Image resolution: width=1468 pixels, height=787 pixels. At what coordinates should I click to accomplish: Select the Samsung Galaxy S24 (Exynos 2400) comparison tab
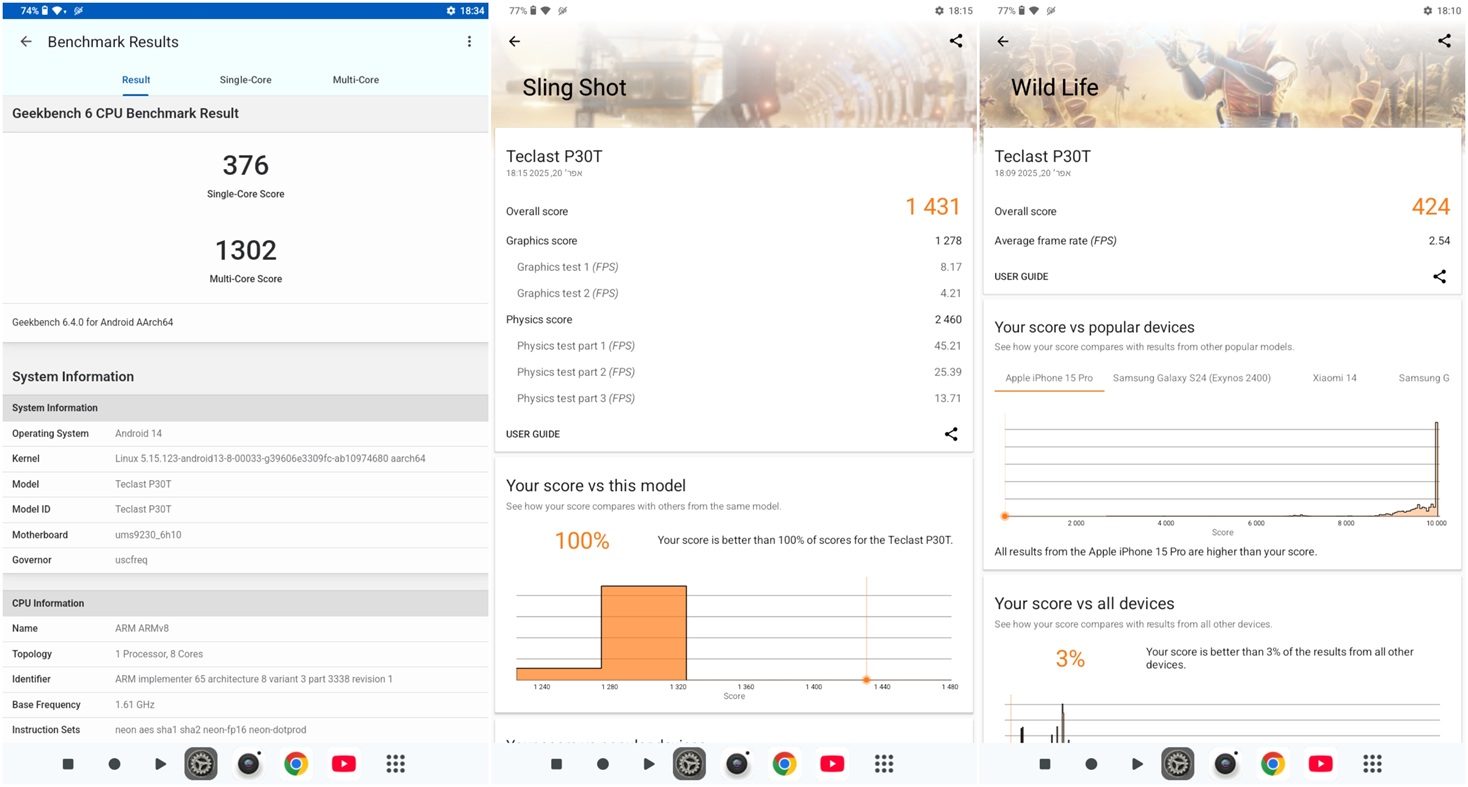[1191, 378]
